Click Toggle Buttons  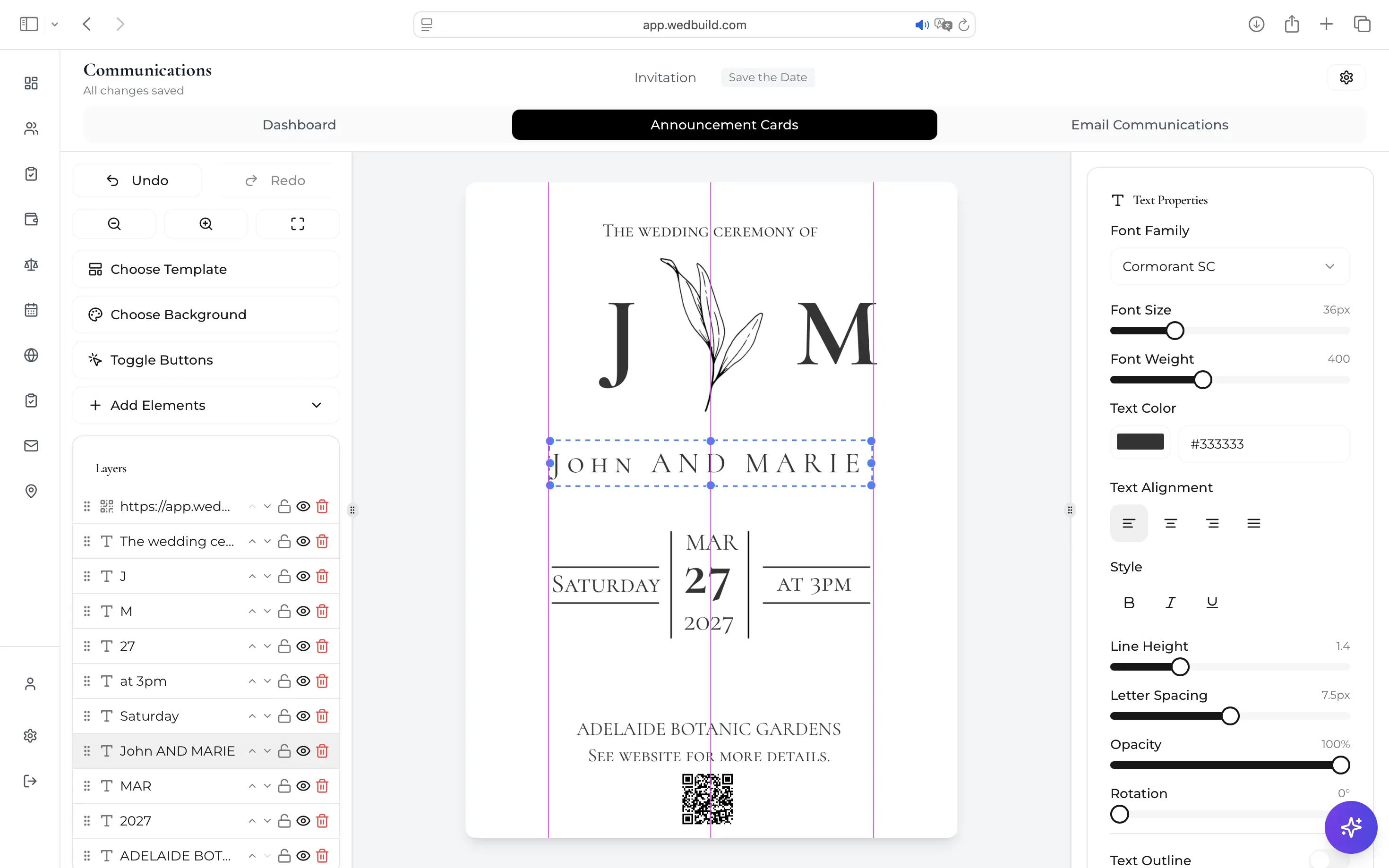(206, 360)
